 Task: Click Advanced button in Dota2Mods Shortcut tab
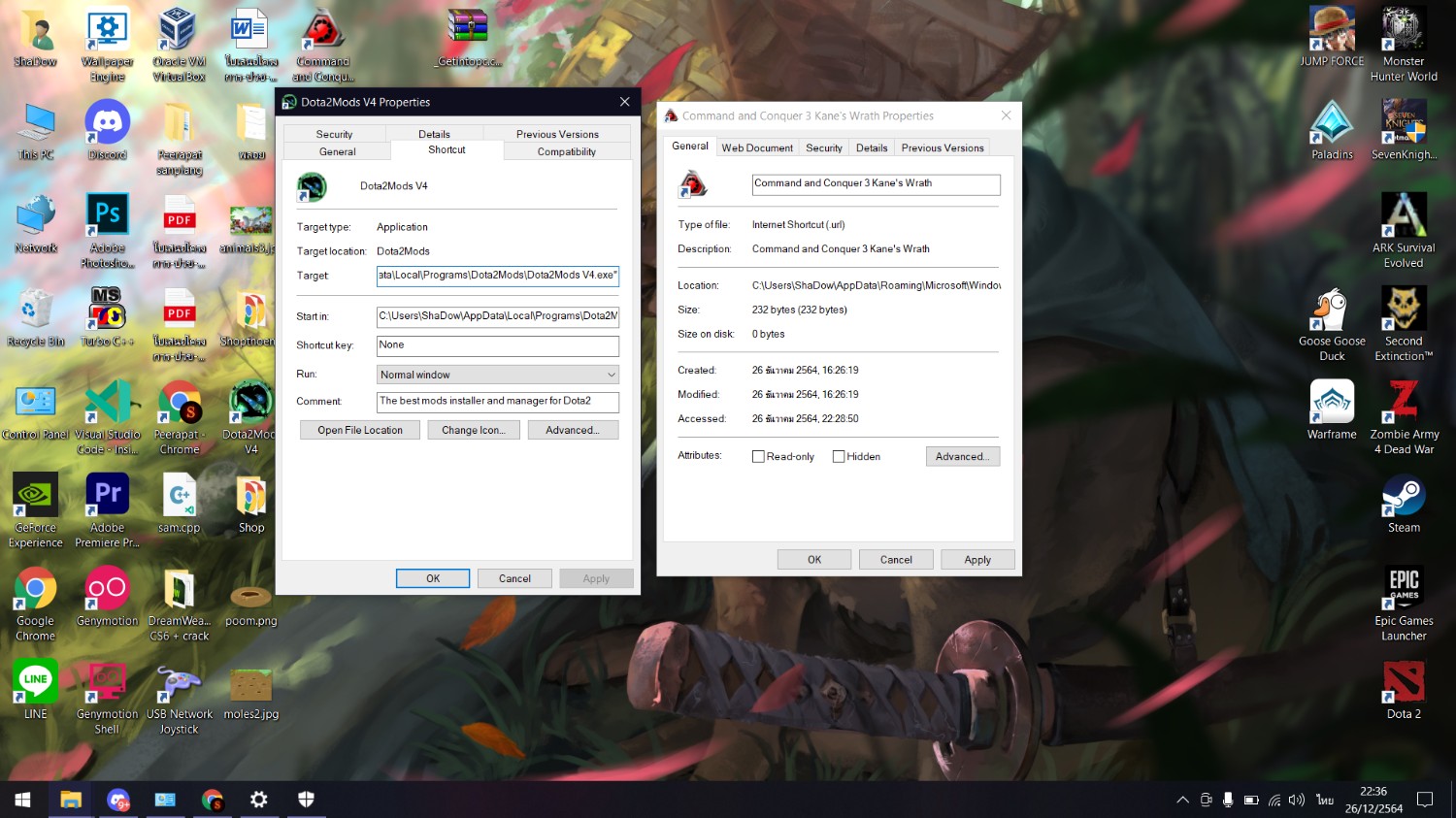coord(573,430)
